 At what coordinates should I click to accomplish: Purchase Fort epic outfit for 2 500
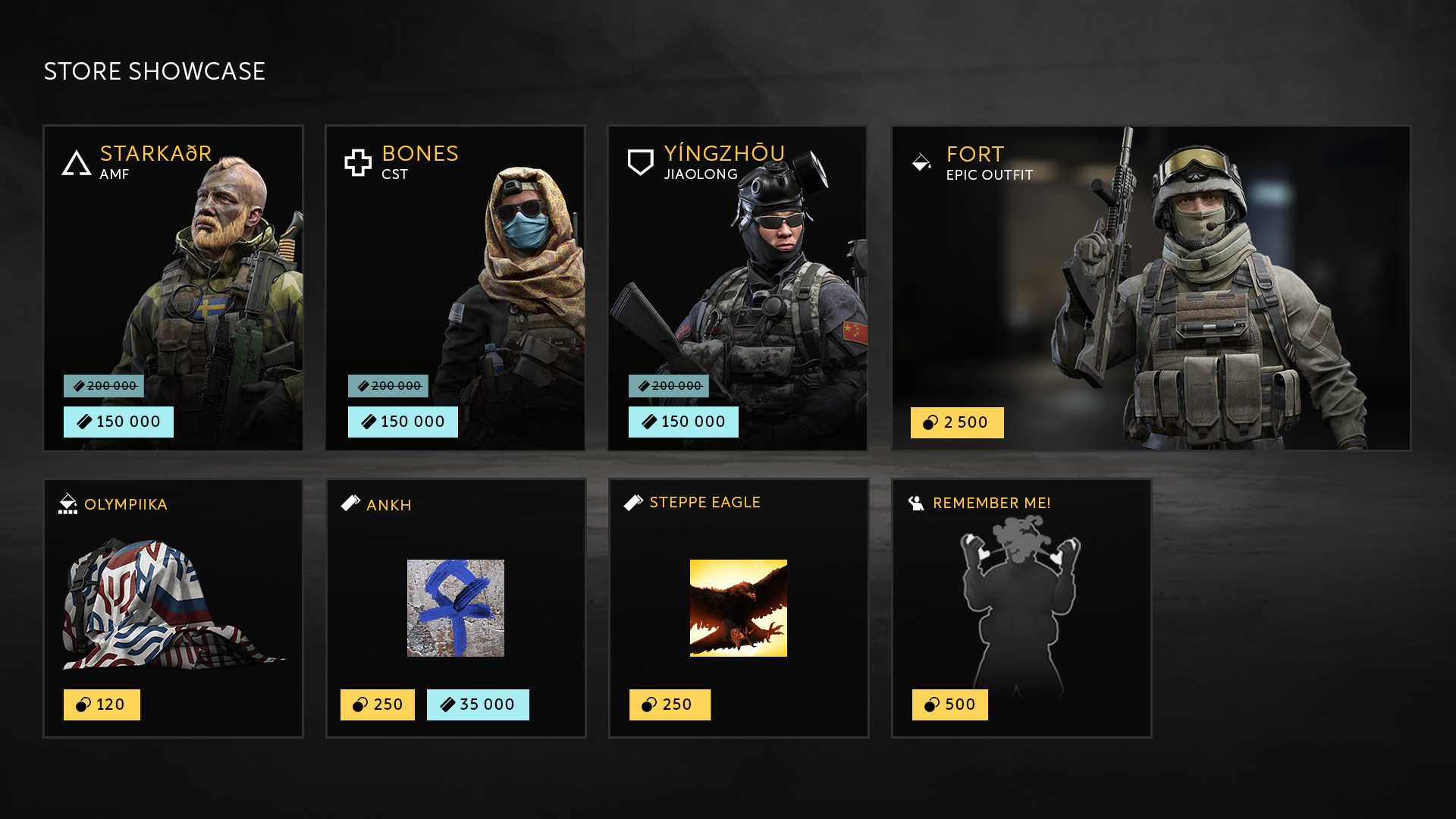[957, 422]
